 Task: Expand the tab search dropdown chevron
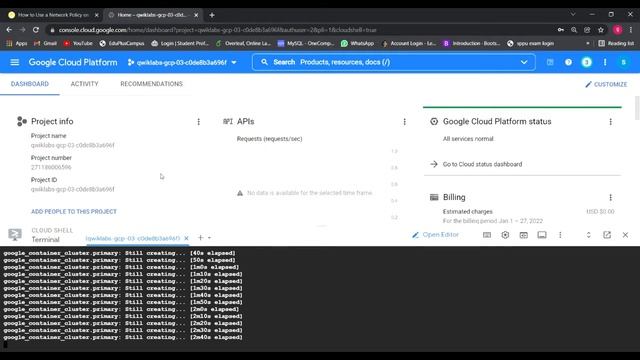(573, 14)
